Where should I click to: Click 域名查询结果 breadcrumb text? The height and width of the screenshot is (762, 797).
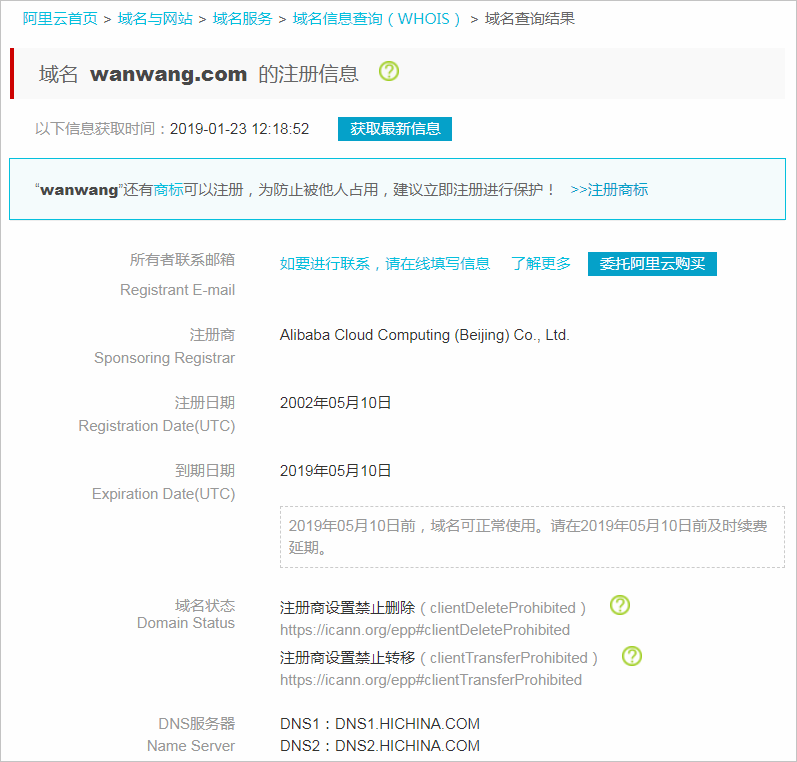click(x=530, y=19)
